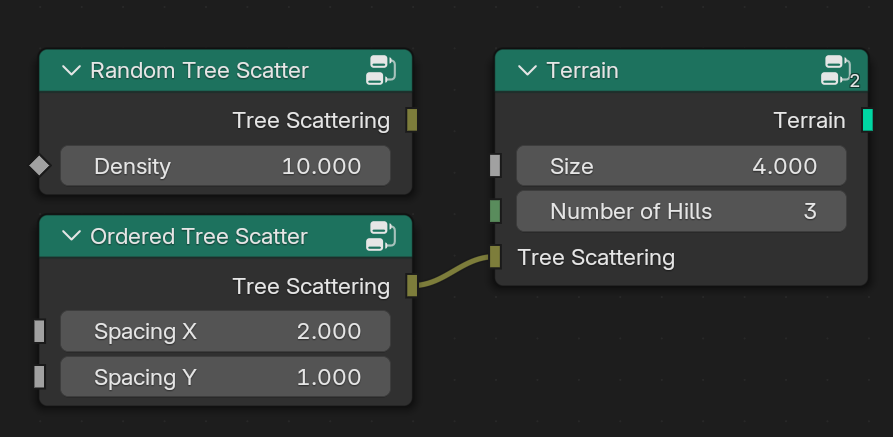The image size is (893, 437).
Task: Click the Spacing Y input socket
Action: 39,377
